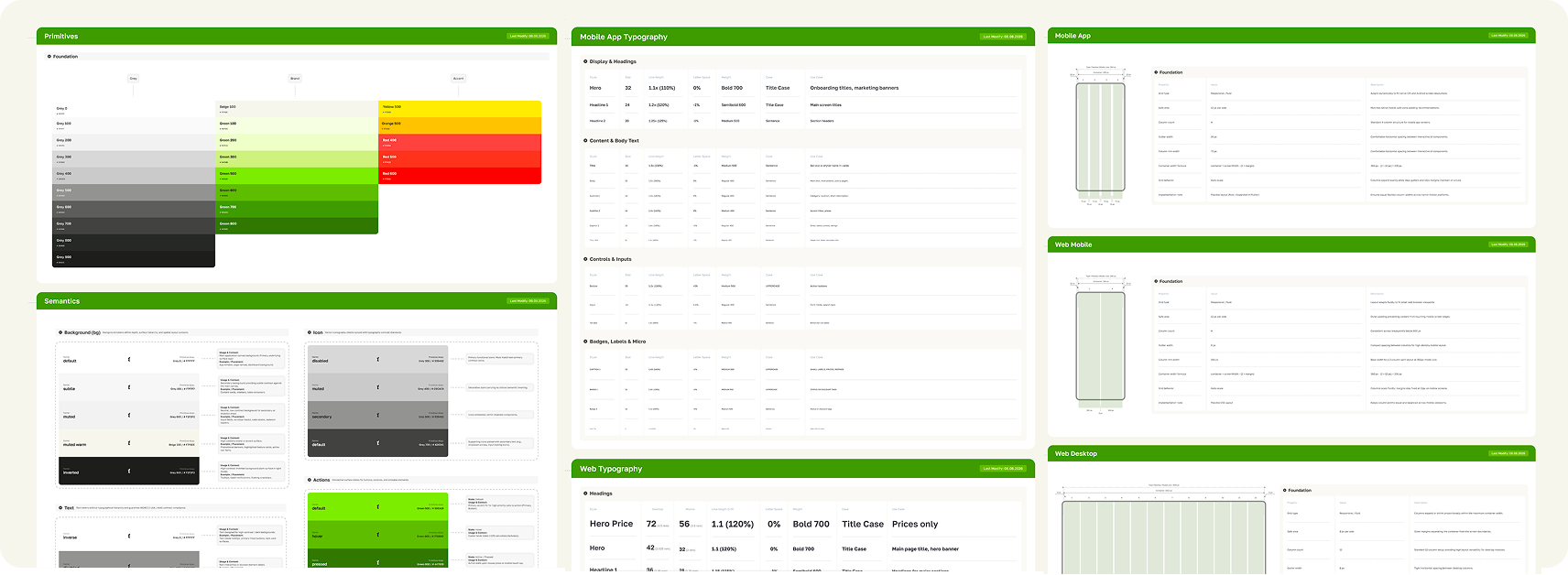Image resolution: width=1568 pixels, height=575 pixels.
Task: Pick the Yellow 500 accent swatch
Action: pyautogui.click(x=460, y=109)
